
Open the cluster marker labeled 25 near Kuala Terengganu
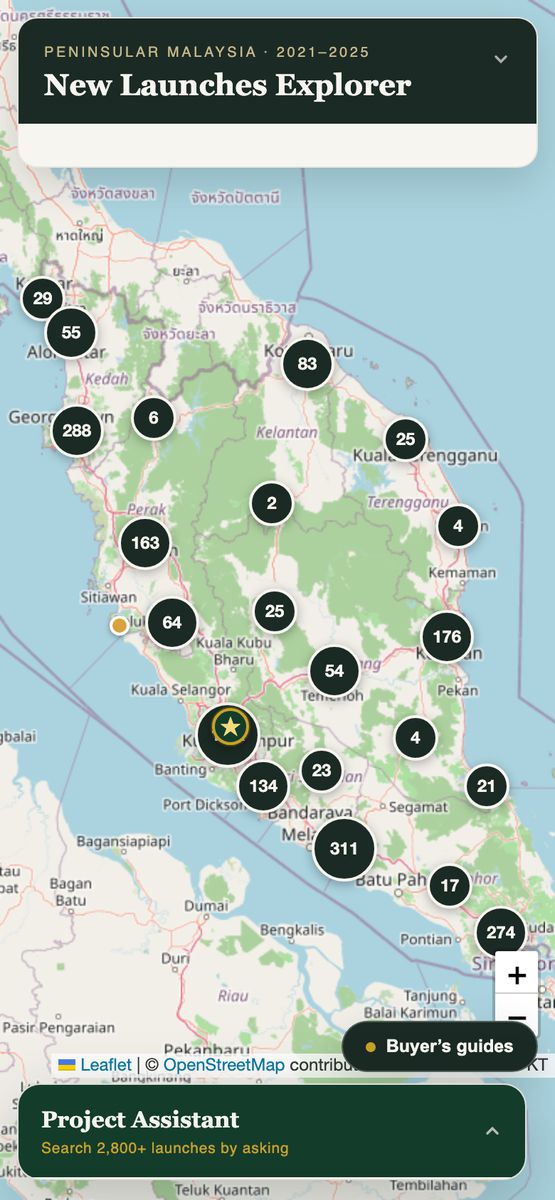click(405, 438)
